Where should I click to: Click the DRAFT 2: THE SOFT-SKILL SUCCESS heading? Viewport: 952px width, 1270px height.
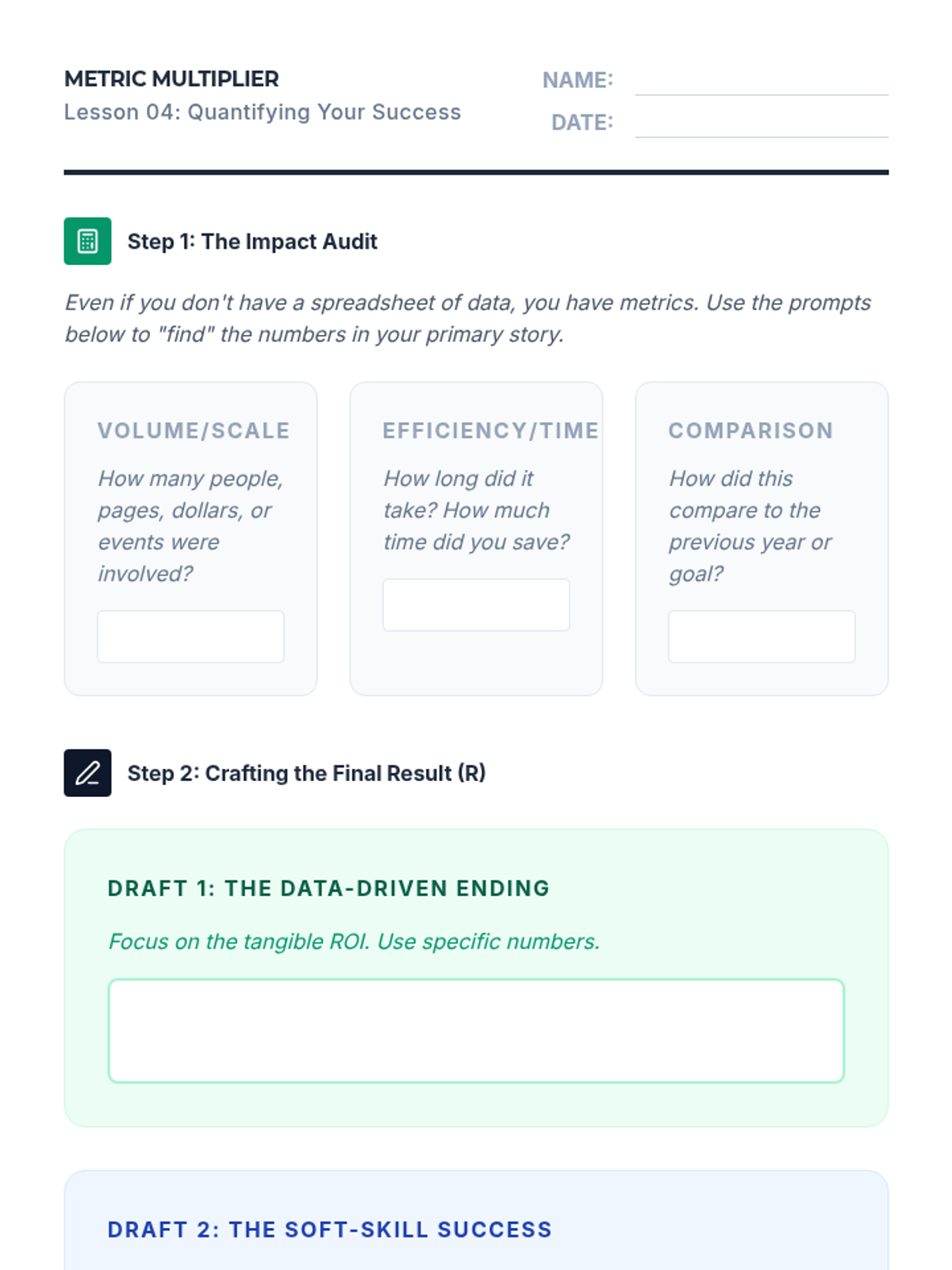[330, 1230]
